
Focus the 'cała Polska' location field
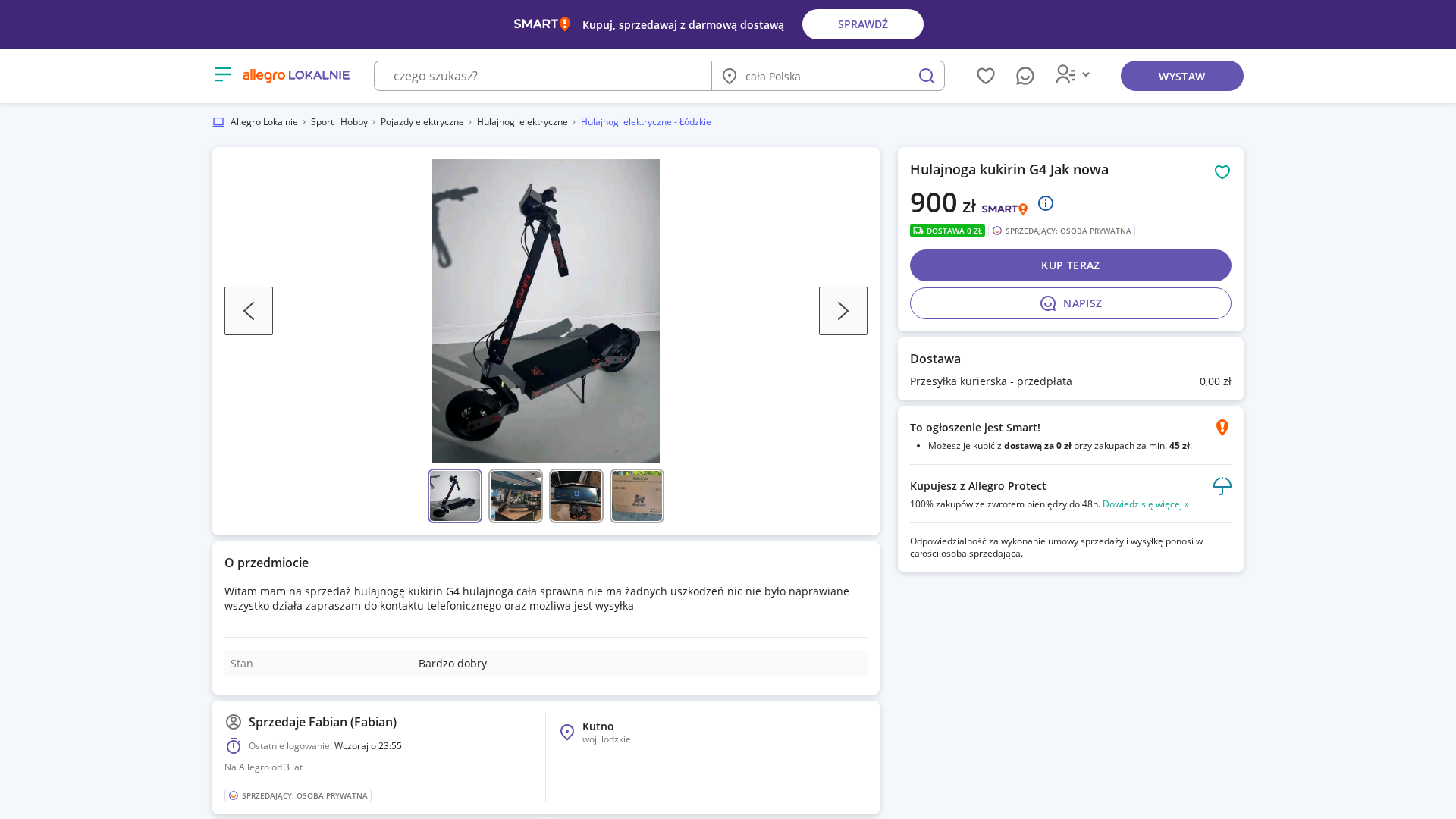[x=810, y=76]
